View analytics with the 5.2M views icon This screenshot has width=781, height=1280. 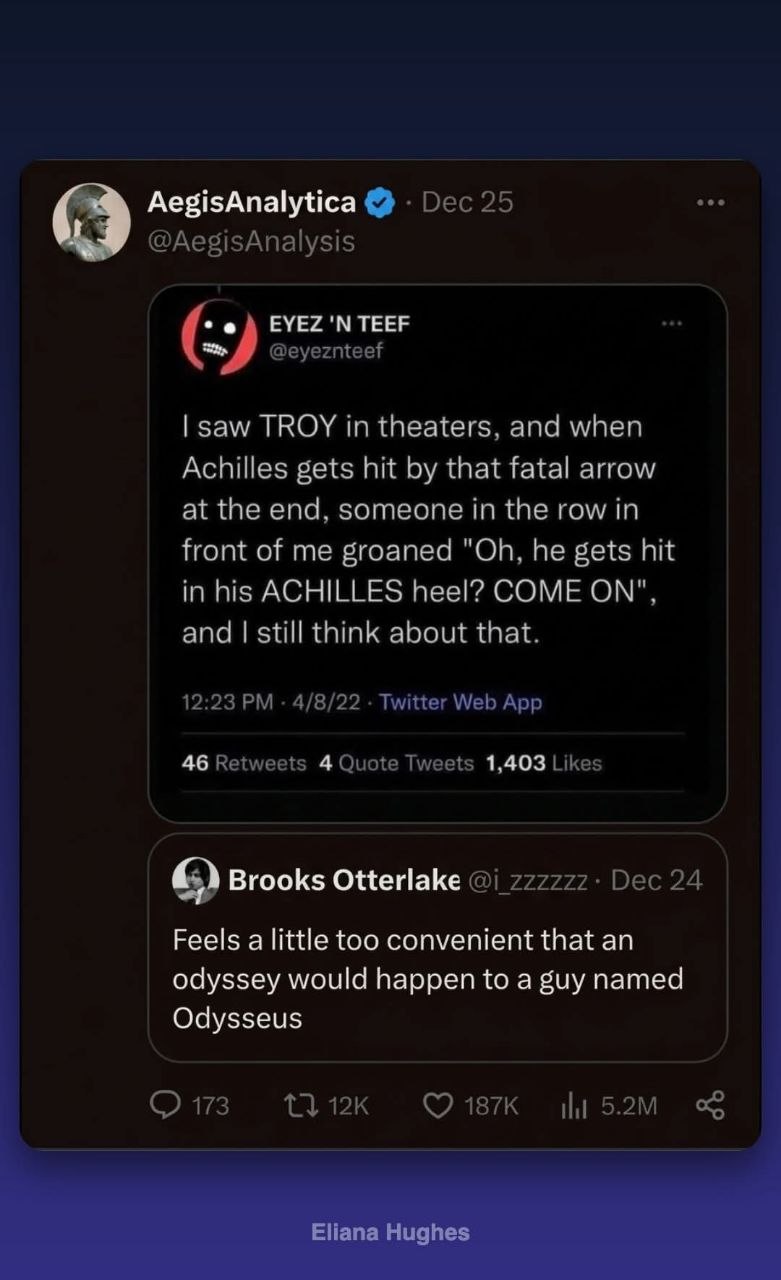pos(572,1104)
